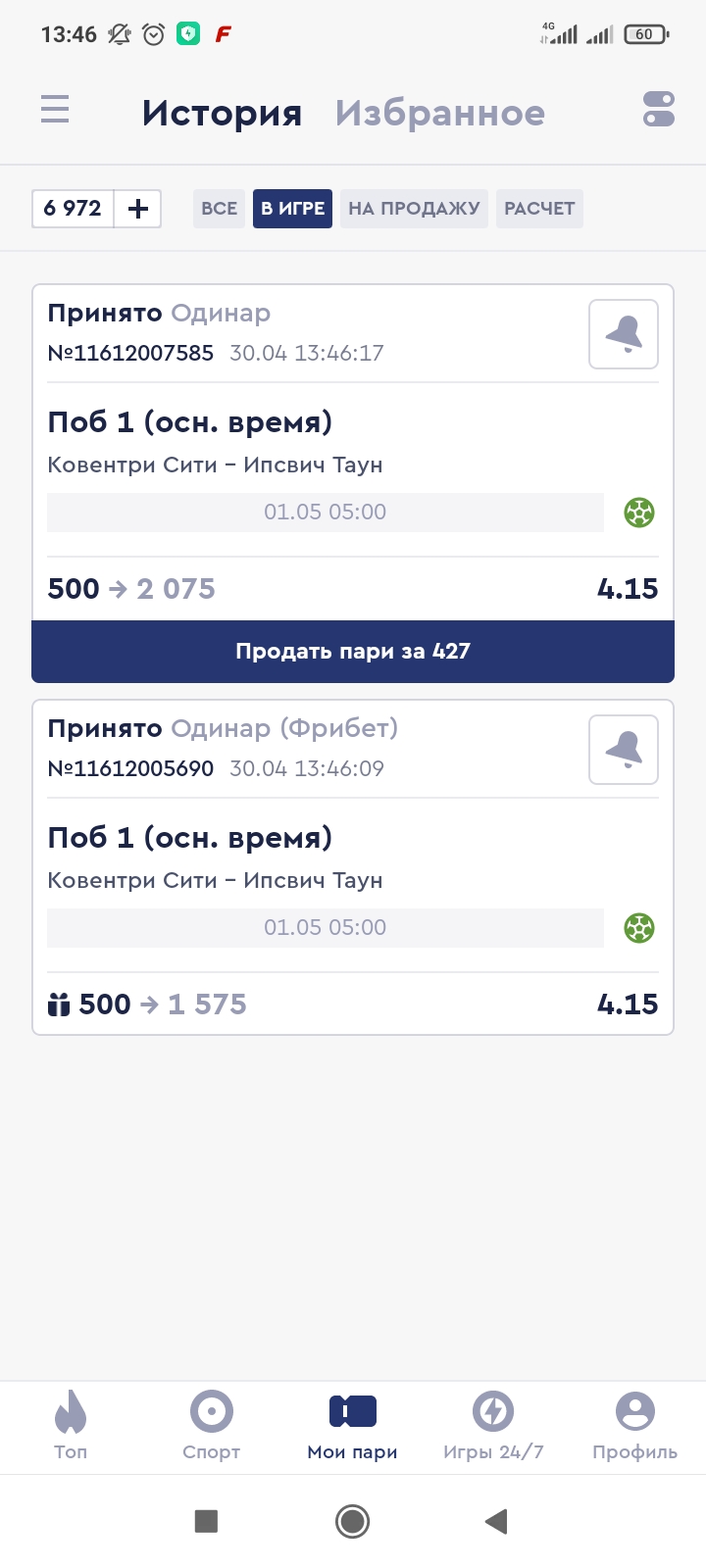Image resolution: width=706 pixels, height=1568 pixels.
Task: Tap football icon on first bet
Action: tap(639, 513)
